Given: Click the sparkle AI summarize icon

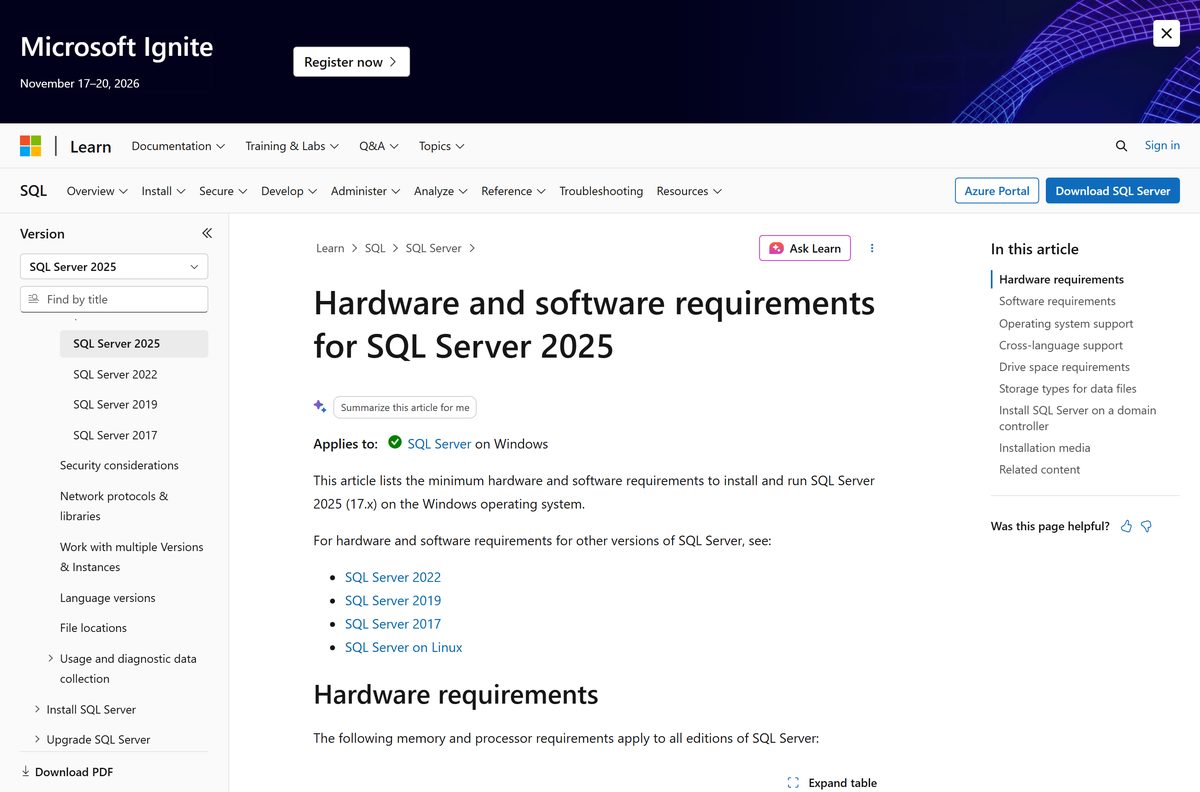Looking at the screenshot, I should pos(320,406).
